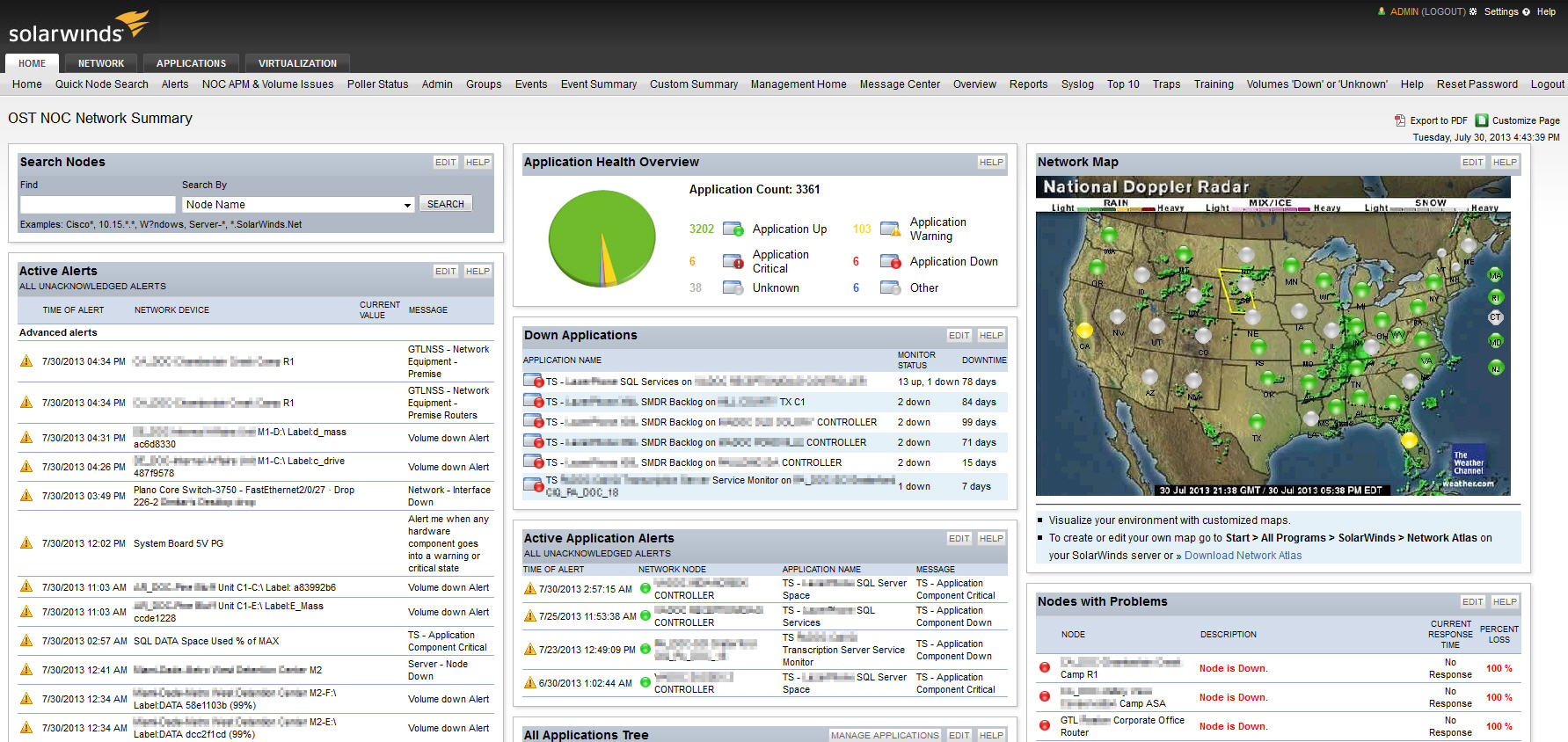Click warning icon for SQL DATA Space Used alert
Image resolution: width=1568 pixels, height=742 pixels.
coord(26,641)
